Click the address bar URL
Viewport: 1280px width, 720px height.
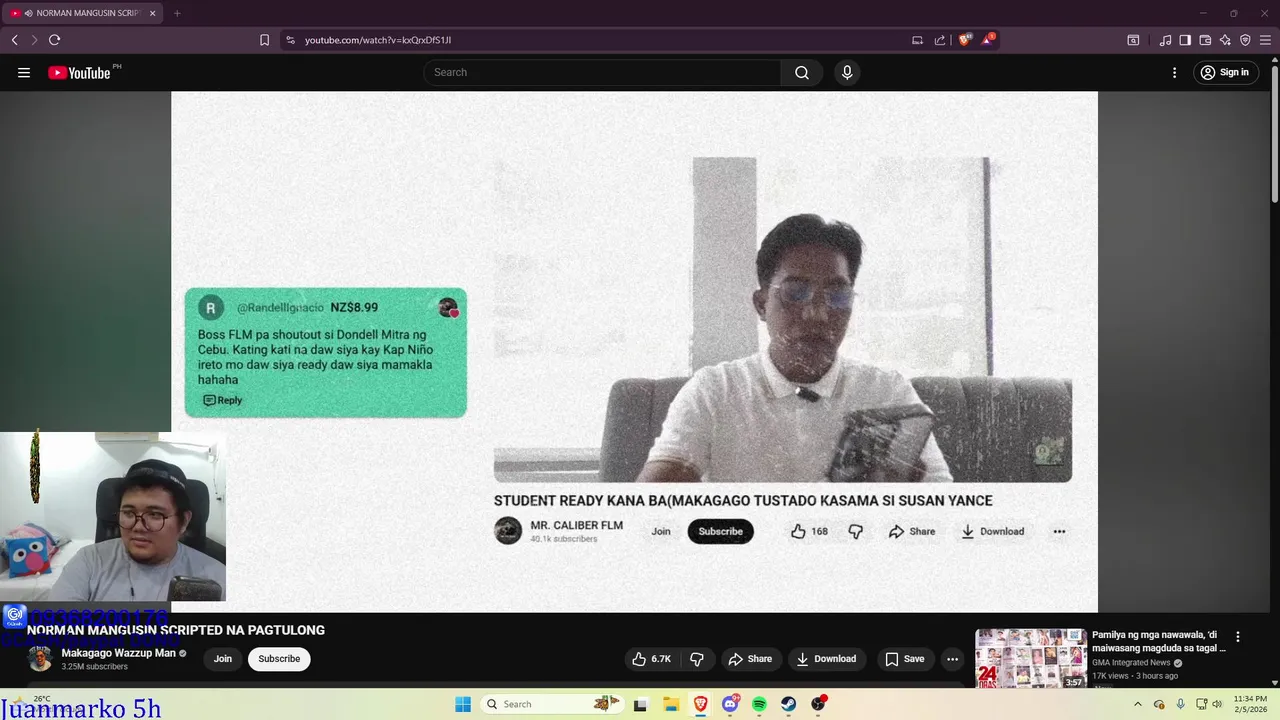(378, 40)
